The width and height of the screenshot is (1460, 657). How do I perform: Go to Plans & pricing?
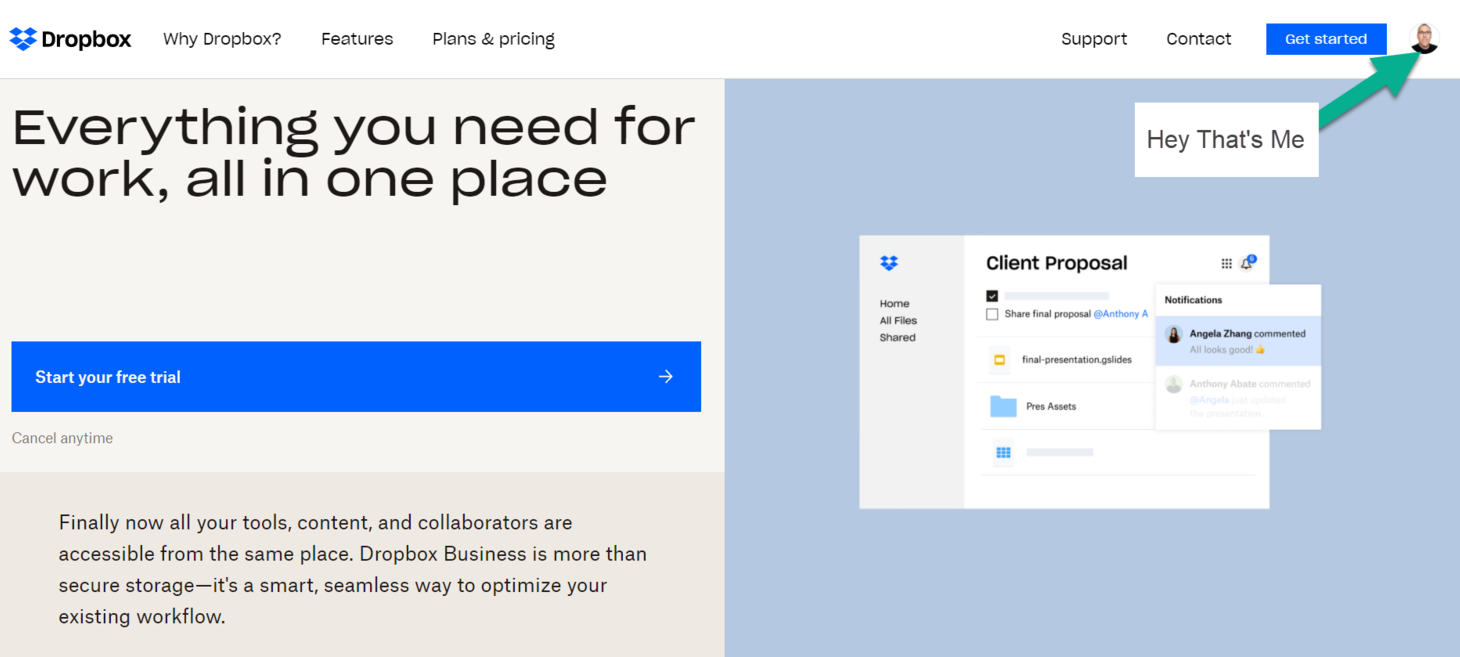tap(493, 39)
